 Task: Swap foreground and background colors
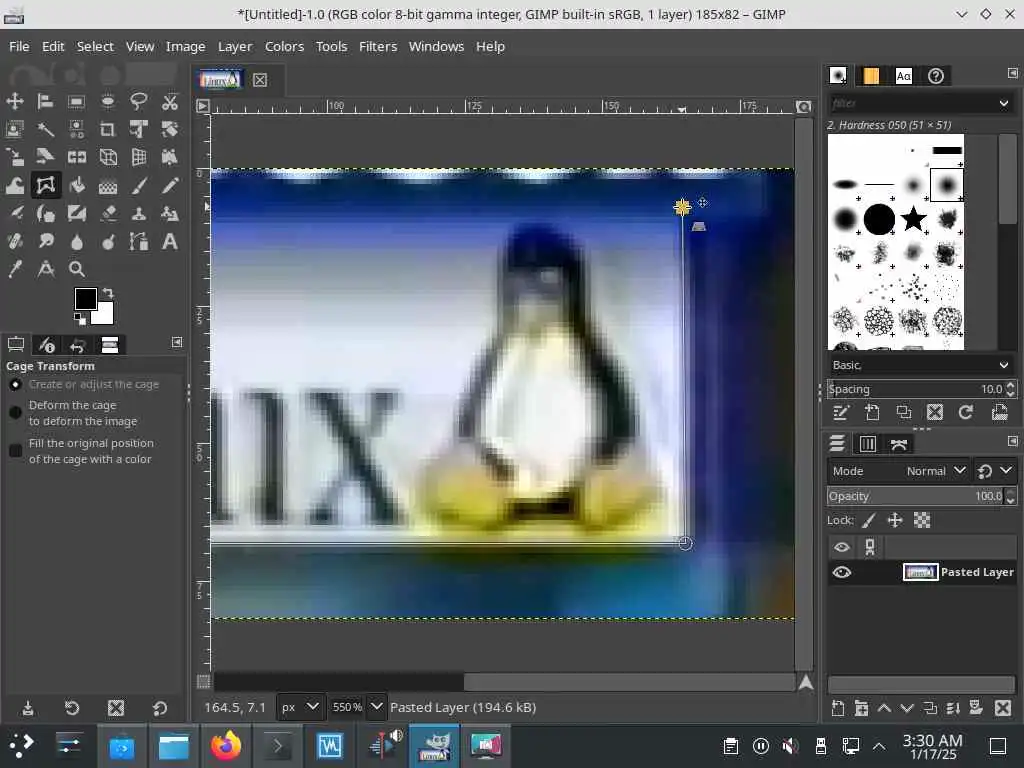[x=108, y=293]
